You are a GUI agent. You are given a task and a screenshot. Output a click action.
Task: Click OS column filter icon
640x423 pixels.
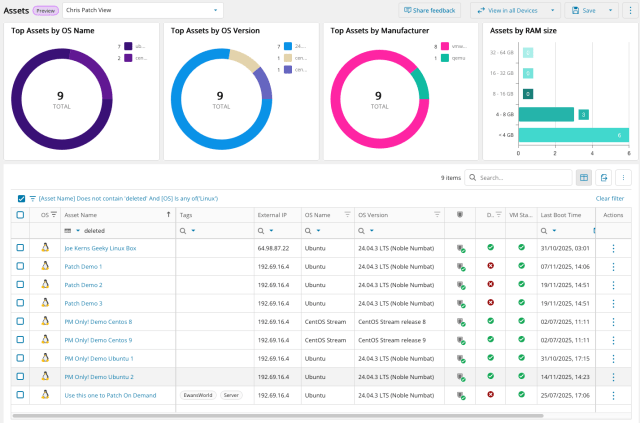55,214
